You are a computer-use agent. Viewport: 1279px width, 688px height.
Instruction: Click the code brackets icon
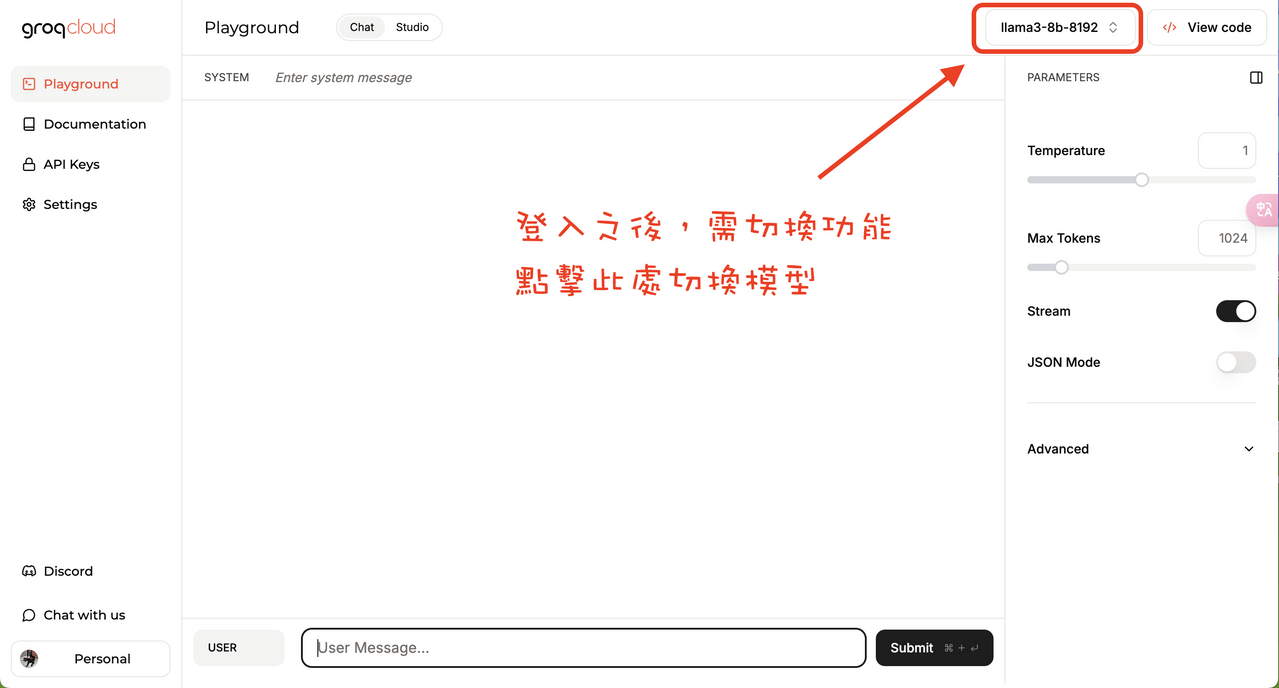1169,28
